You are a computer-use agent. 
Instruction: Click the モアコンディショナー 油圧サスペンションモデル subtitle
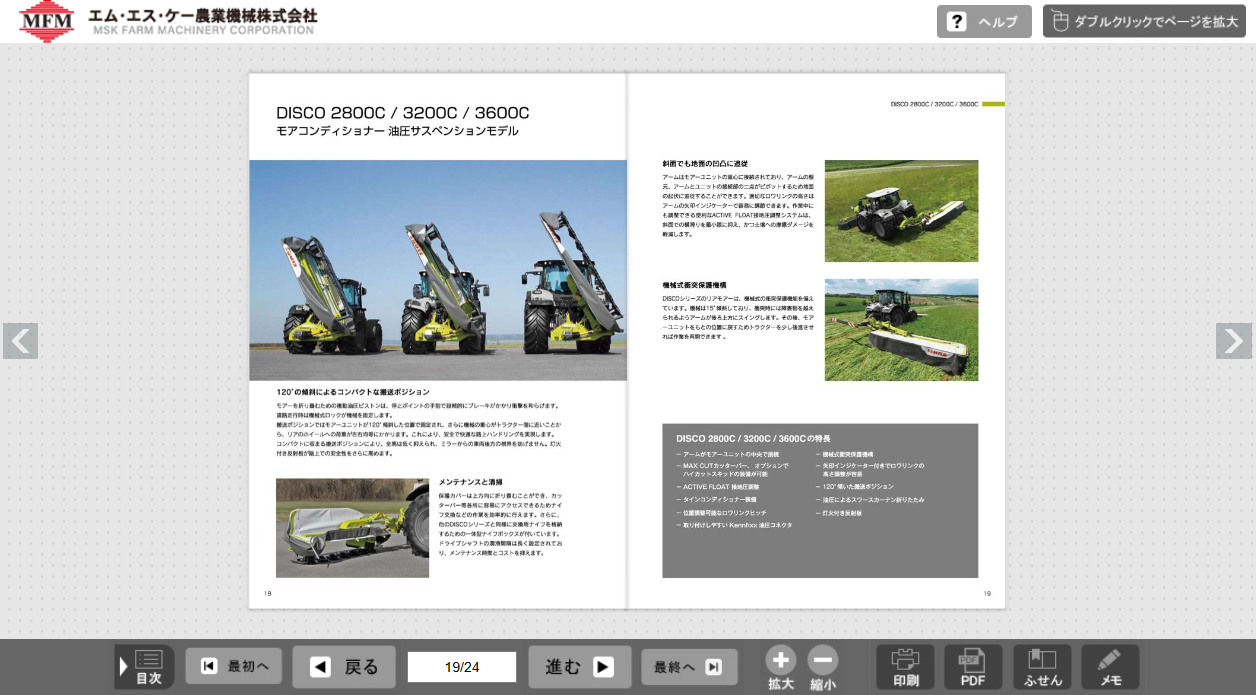397,131
